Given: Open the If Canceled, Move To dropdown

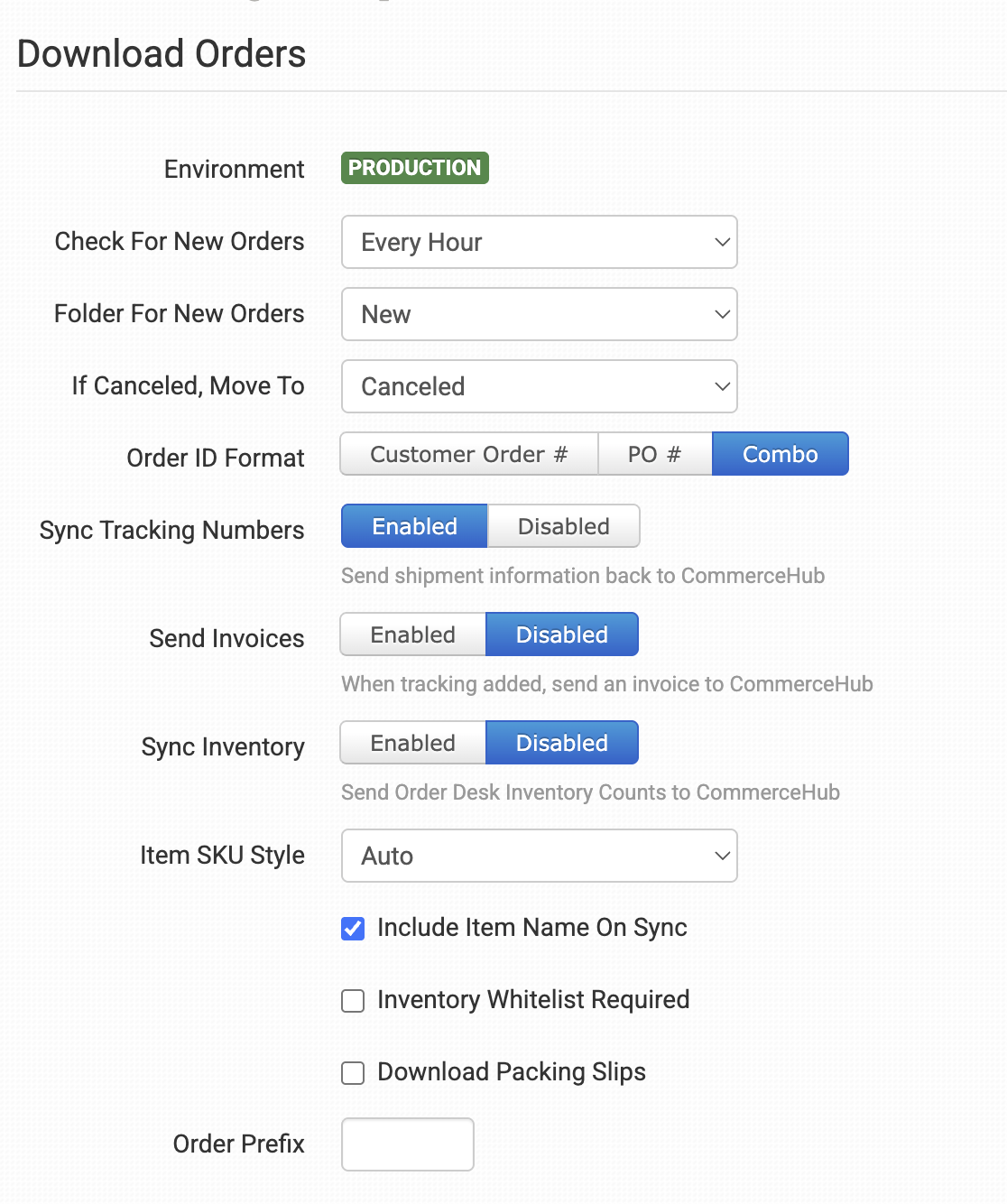Looking at the screenshot, I should [x=539, y=386].
